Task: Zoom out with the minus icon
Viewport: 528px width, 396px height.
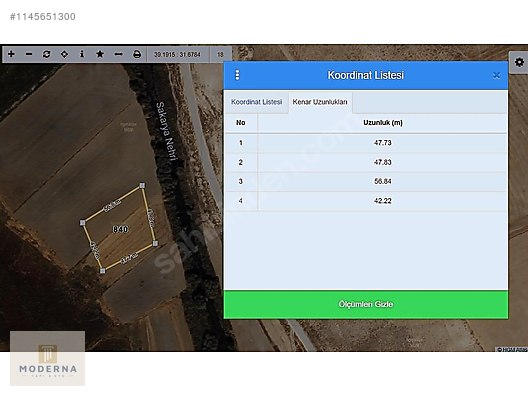Action: [29, 54]
